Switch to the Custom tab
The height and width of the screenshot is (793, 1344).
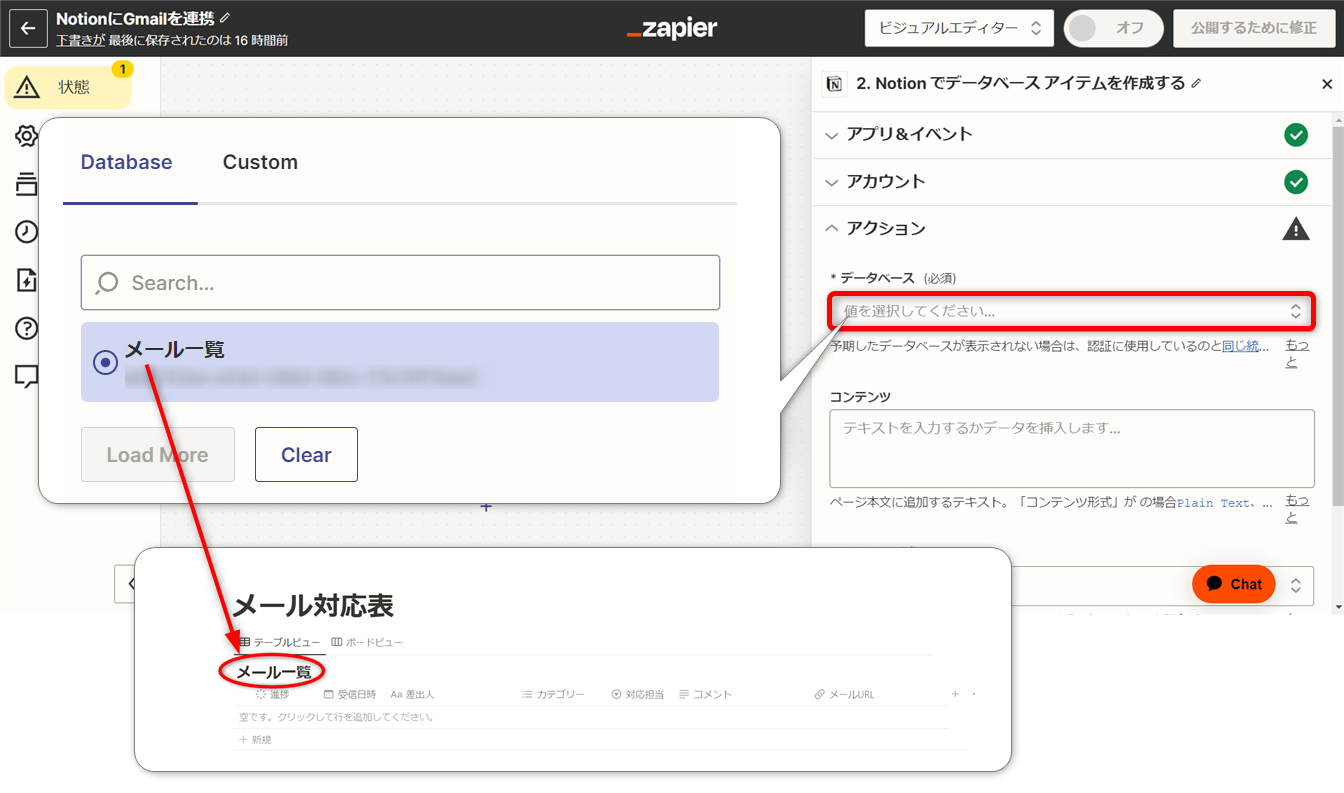(x=260, y=162)
